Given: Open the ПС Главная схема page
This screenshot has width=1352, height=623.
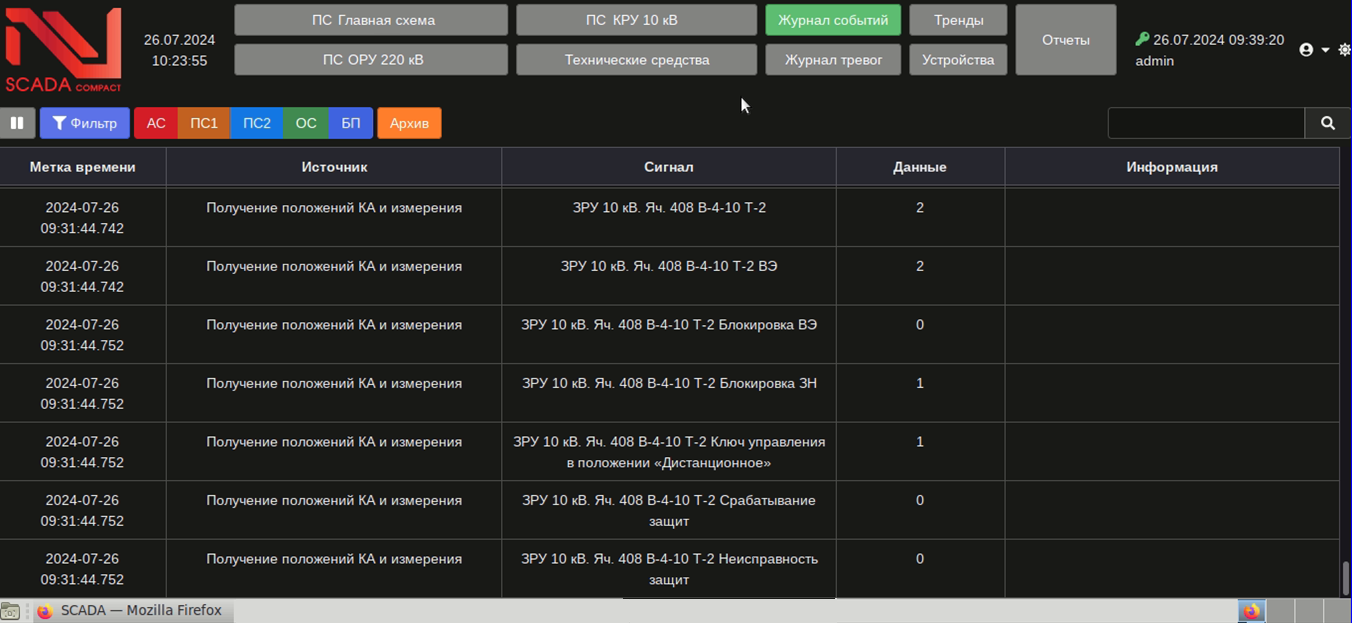Looking at the screenshot, I should [x=371, y=20].
